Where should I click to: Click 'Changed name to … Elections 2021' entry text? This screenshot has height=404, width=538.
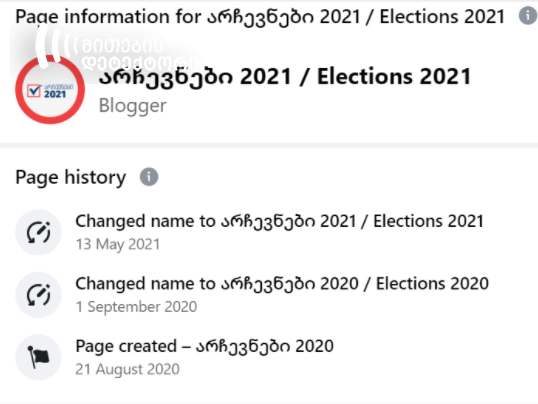(279, 221)
